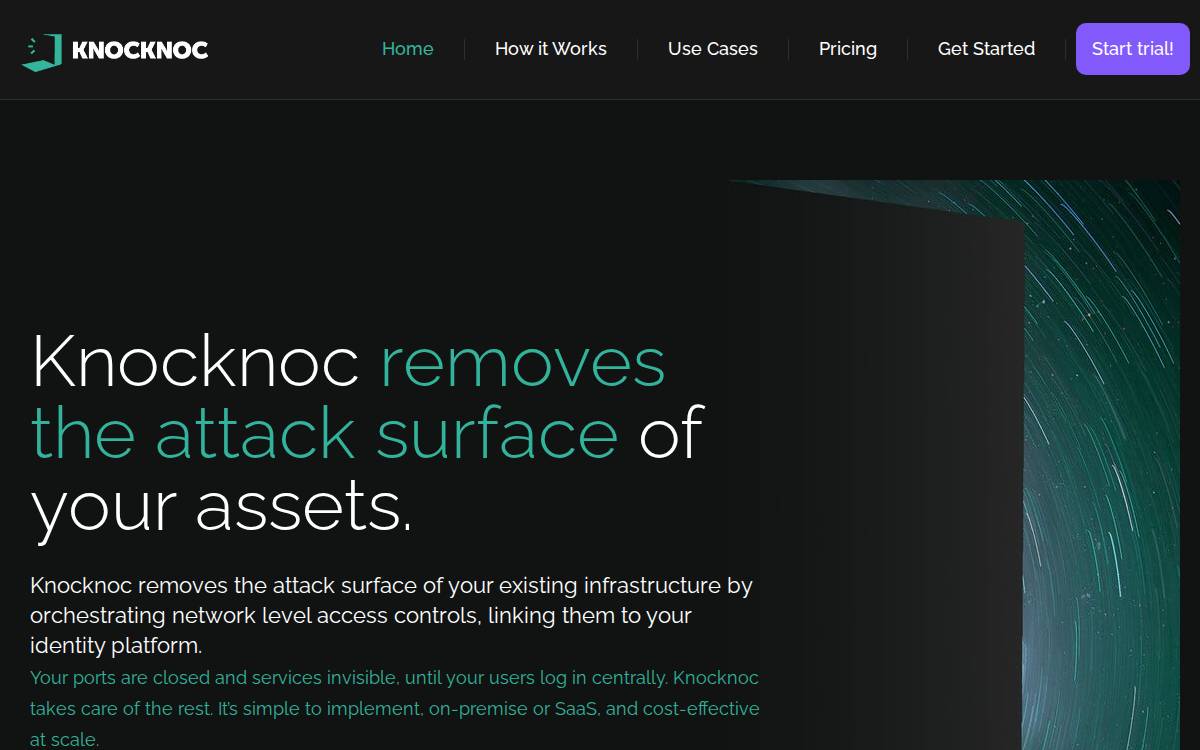Viewport: 1200px width, 750px height.
Task: Click the Knocknoc logo icon
Action: (x=42, y=51)
